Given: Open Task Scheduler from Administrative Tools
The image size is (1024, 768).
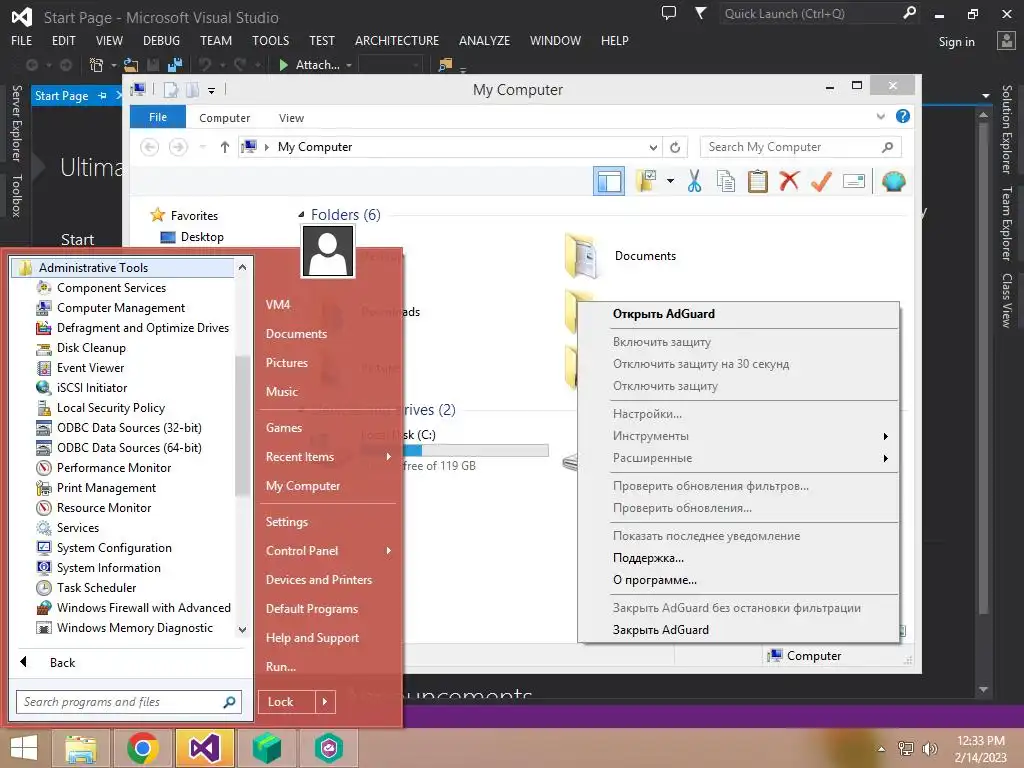Looking at the screenshot, I should click(96, 588).
